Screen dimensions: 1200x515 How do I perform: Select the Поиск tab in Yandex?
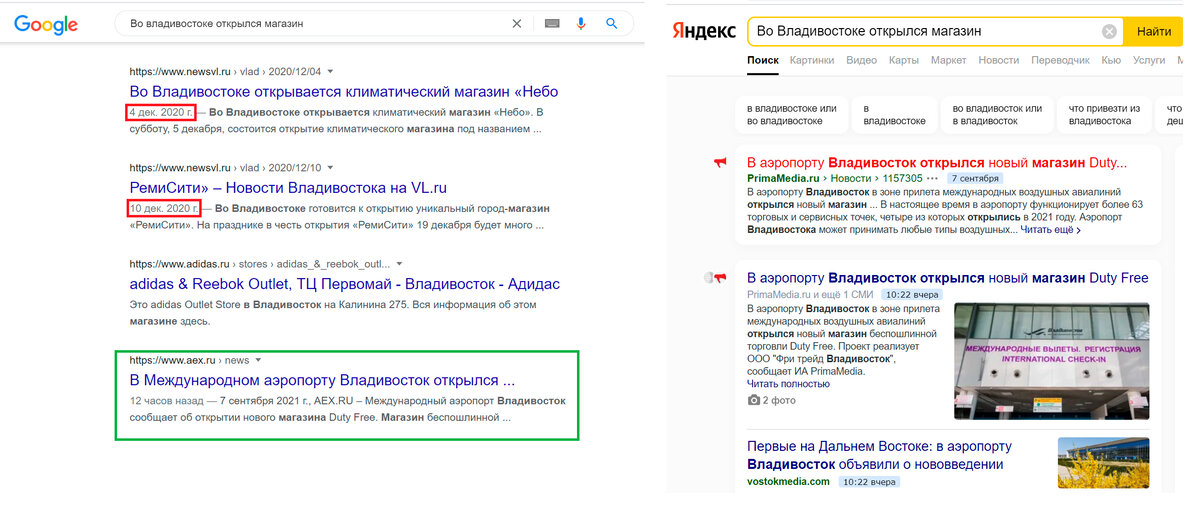tap(762, 60)
